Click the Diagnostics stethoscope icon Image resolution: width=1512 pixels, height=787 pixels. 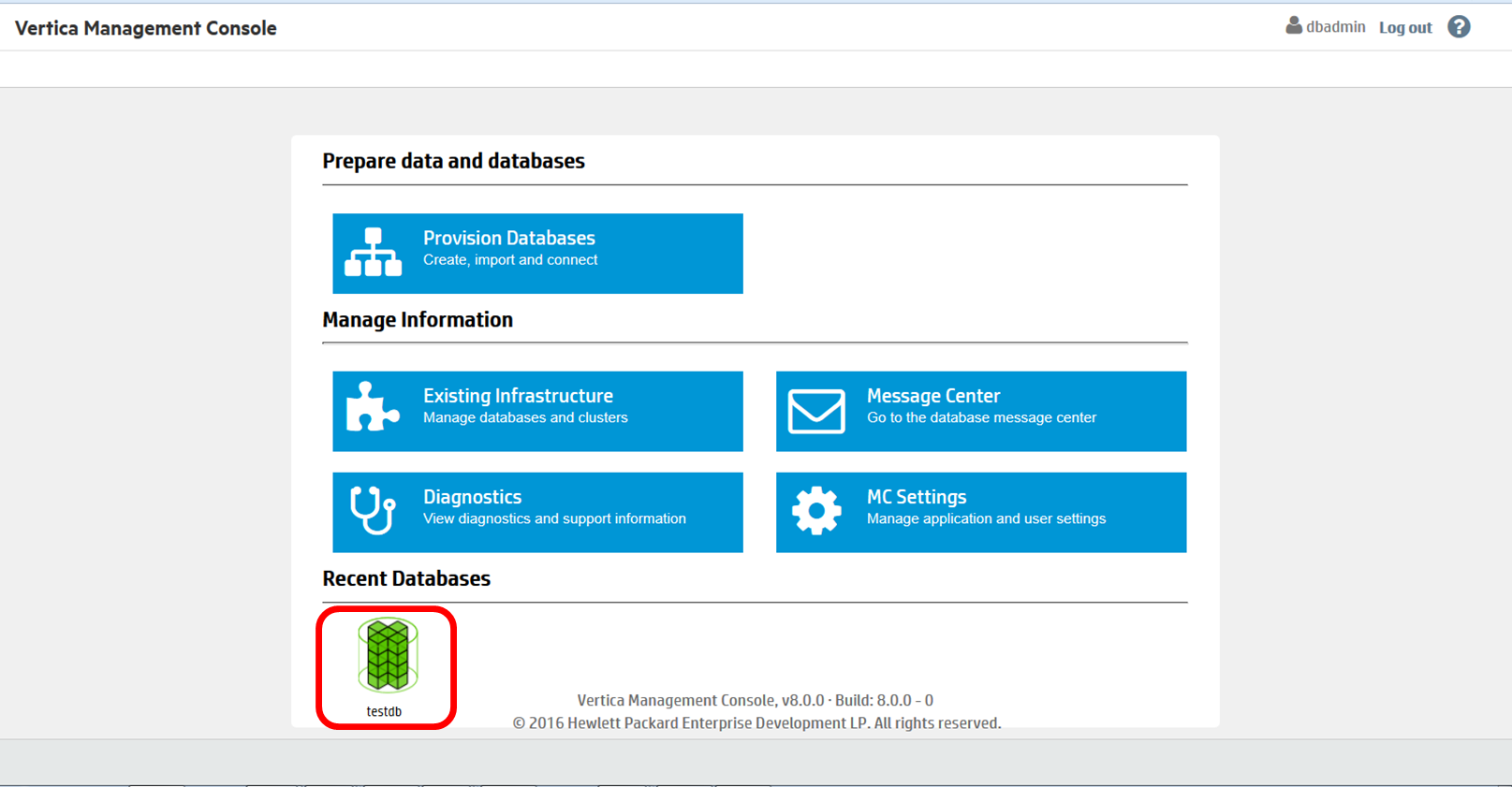pyautogui.click(x=373, y=510)
